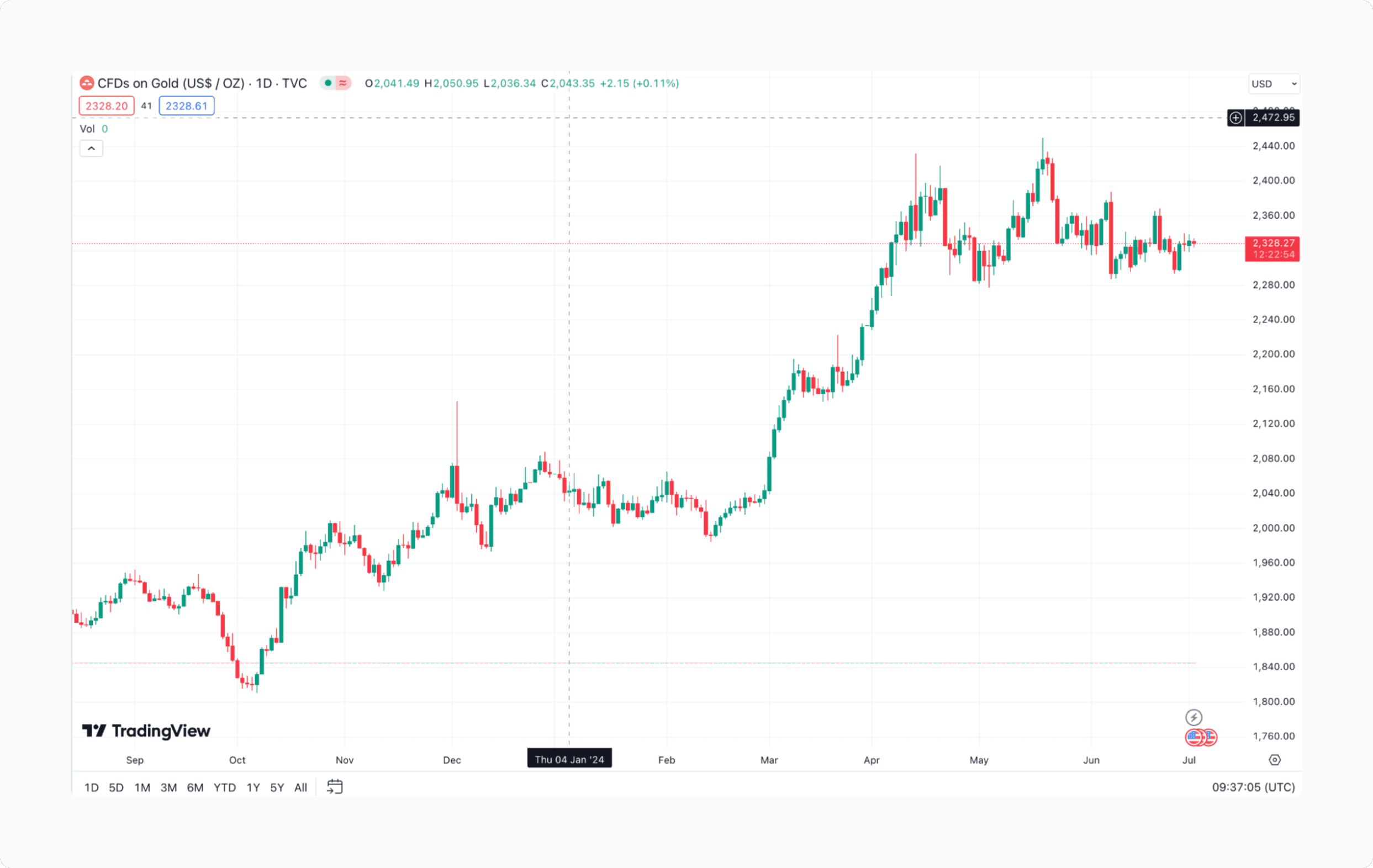Select the YTD time range

click(x=225, y=787)
